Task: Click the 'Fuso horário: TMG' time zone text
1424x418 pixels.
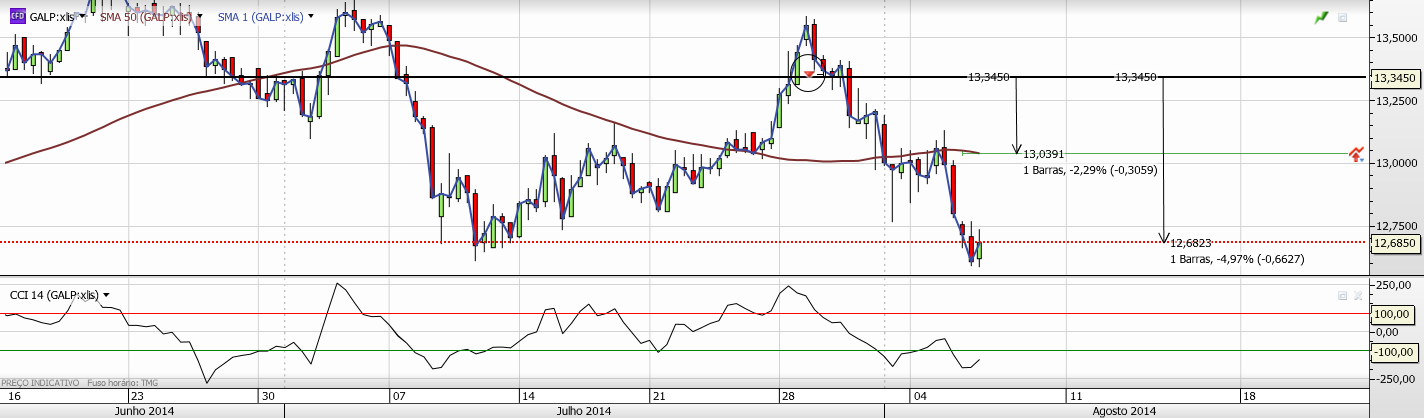Action: click(123, 383)
